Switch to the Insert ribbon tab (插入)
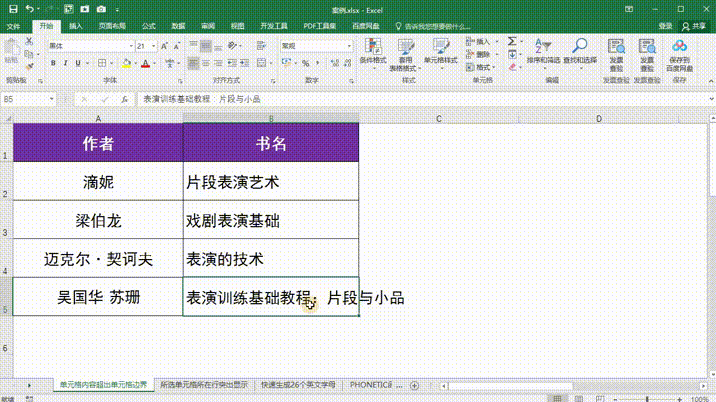Image resolution: width=716 pixels, height=402 pixels. 76,26
